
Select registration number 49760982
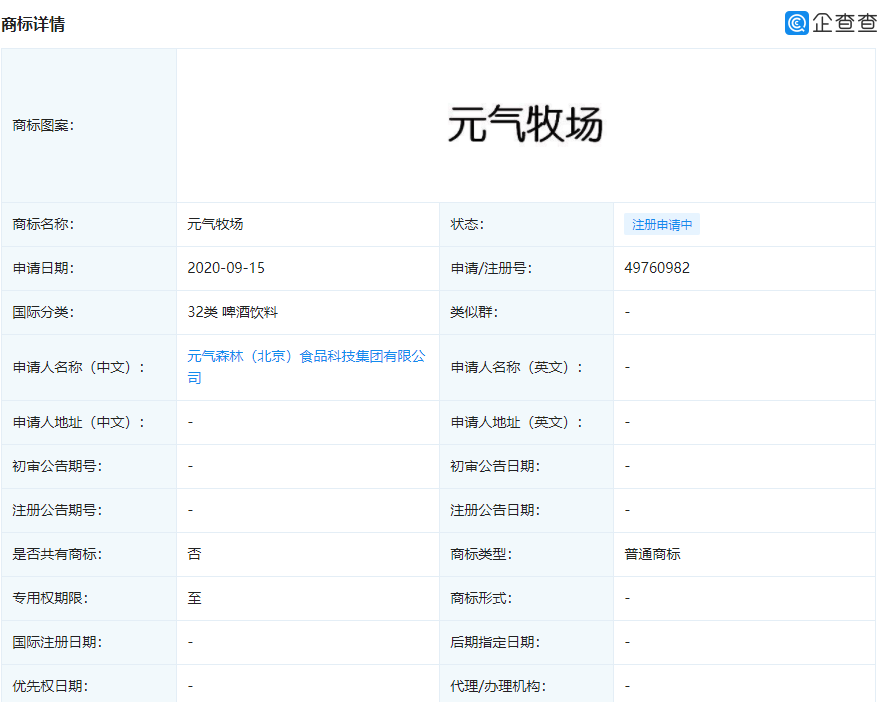(656, 268)
